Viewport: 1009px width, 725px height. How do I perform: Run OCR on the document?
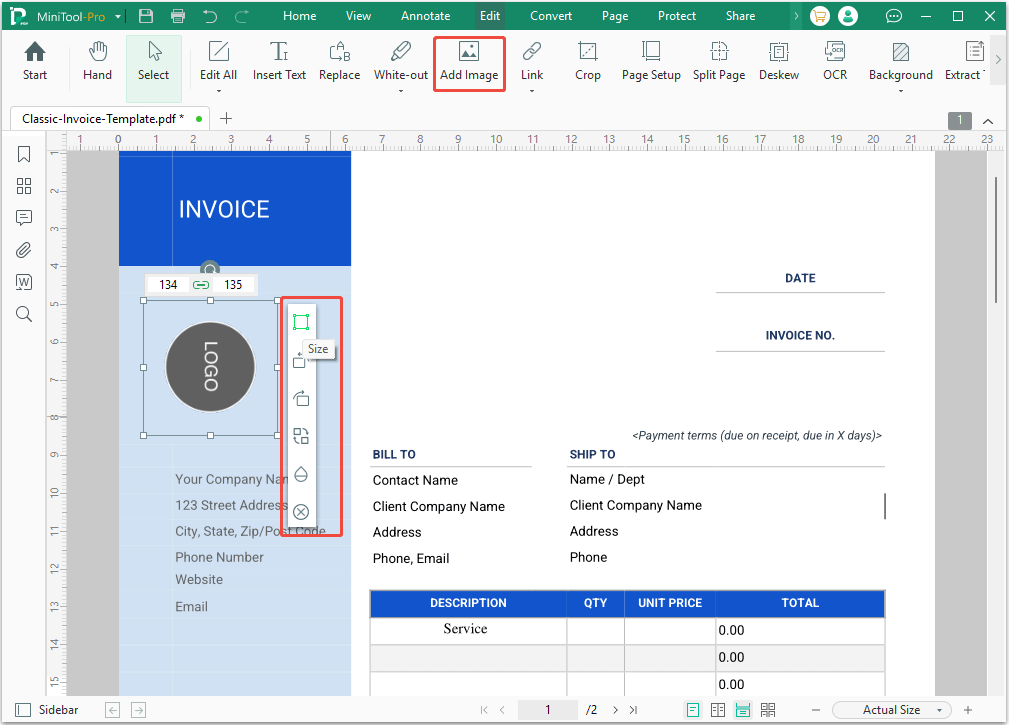click(835, 63)
